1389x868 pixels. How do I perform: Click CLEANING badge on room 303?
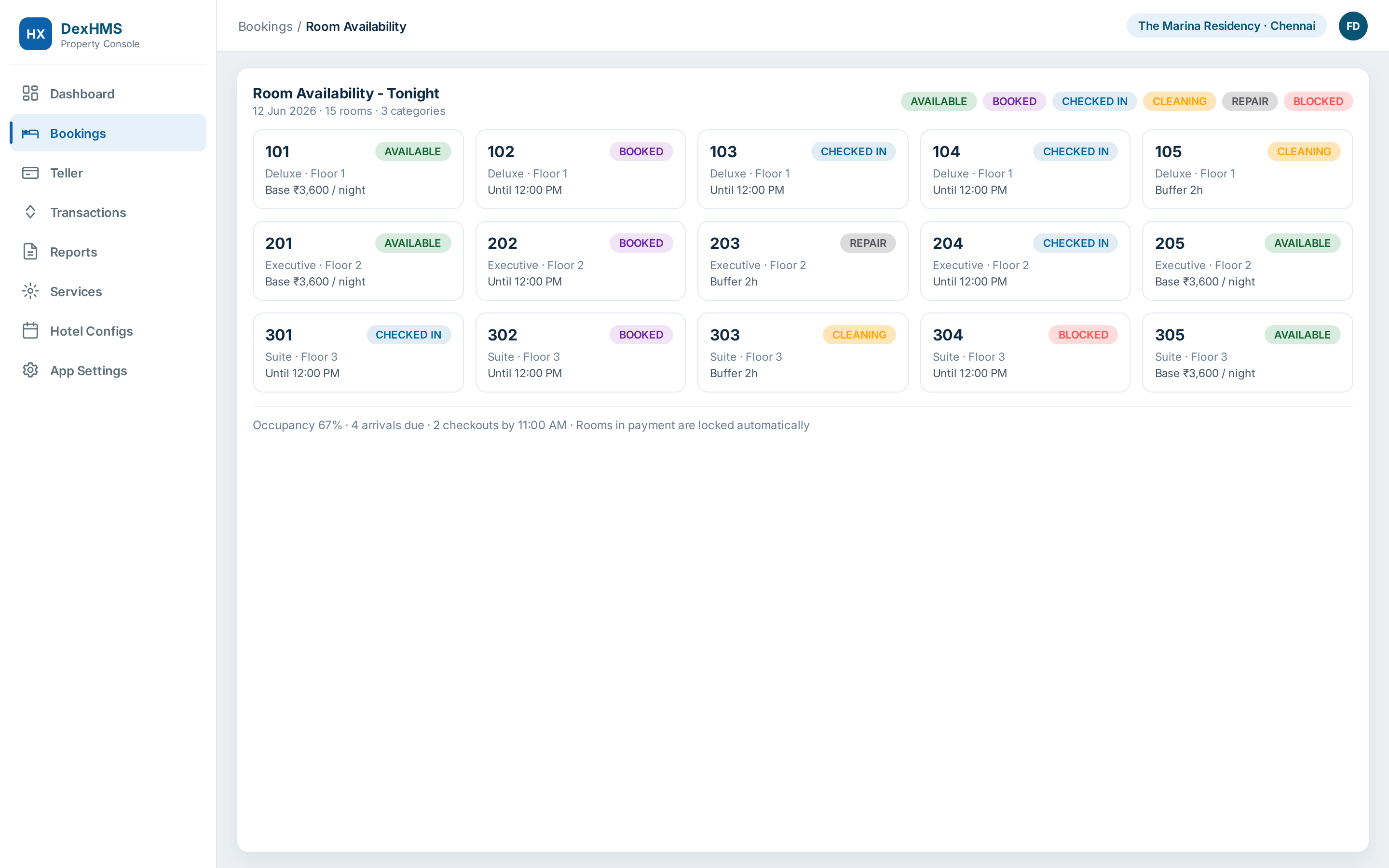pos(859,335)
